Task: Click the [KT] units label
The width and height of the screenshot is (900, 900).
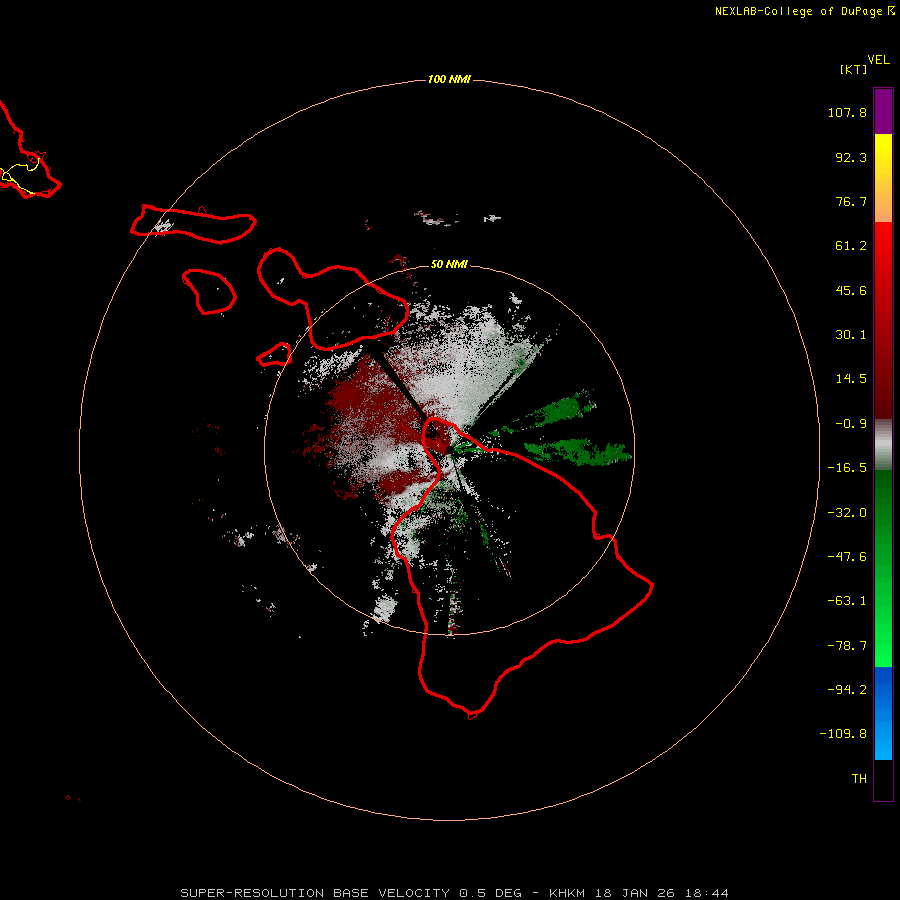Action: click(853, 69)
